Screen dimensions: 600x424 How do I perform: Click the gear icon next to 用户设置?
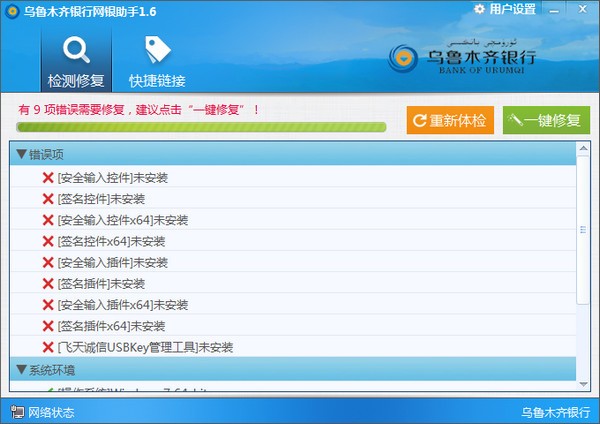[x=479, y=9]
